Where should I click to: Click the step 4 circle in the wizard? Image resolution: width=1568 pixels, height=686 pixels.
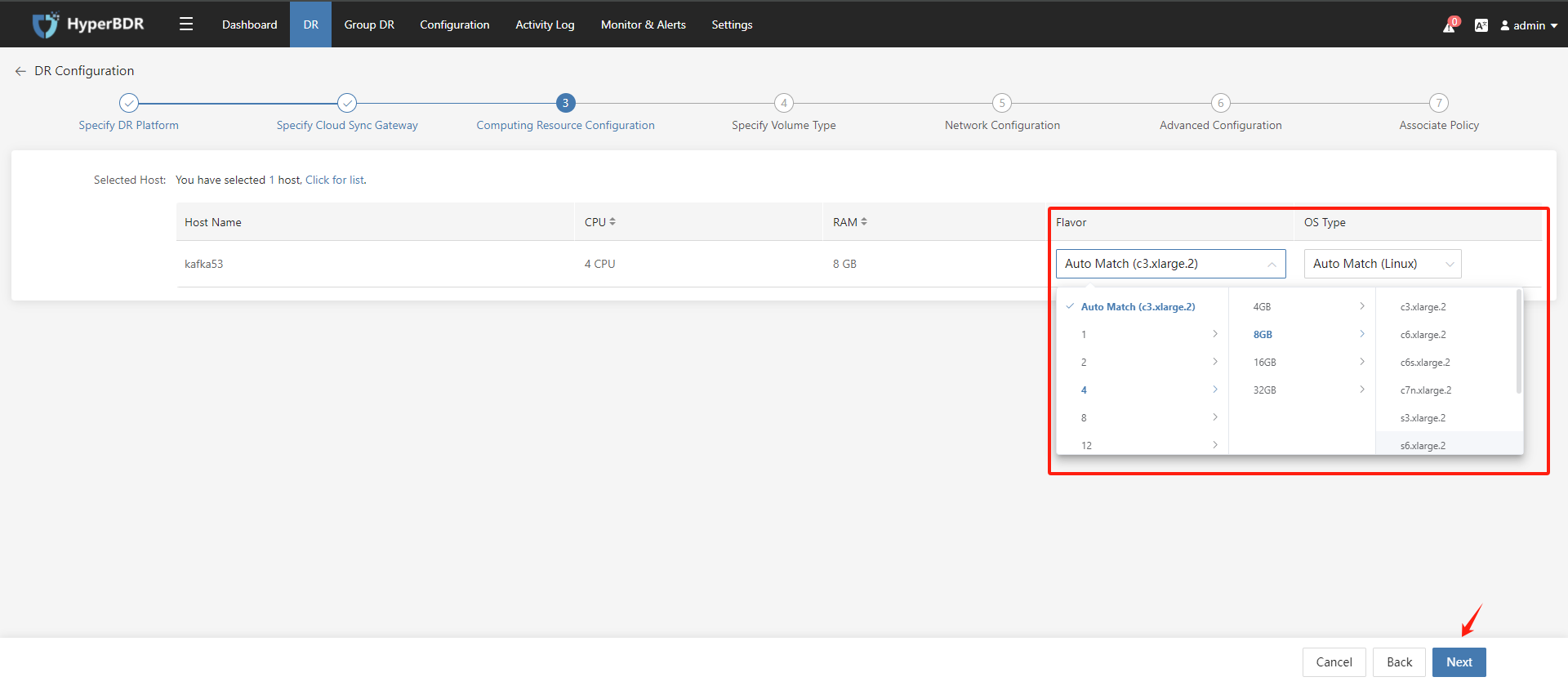tap(784, 103)
